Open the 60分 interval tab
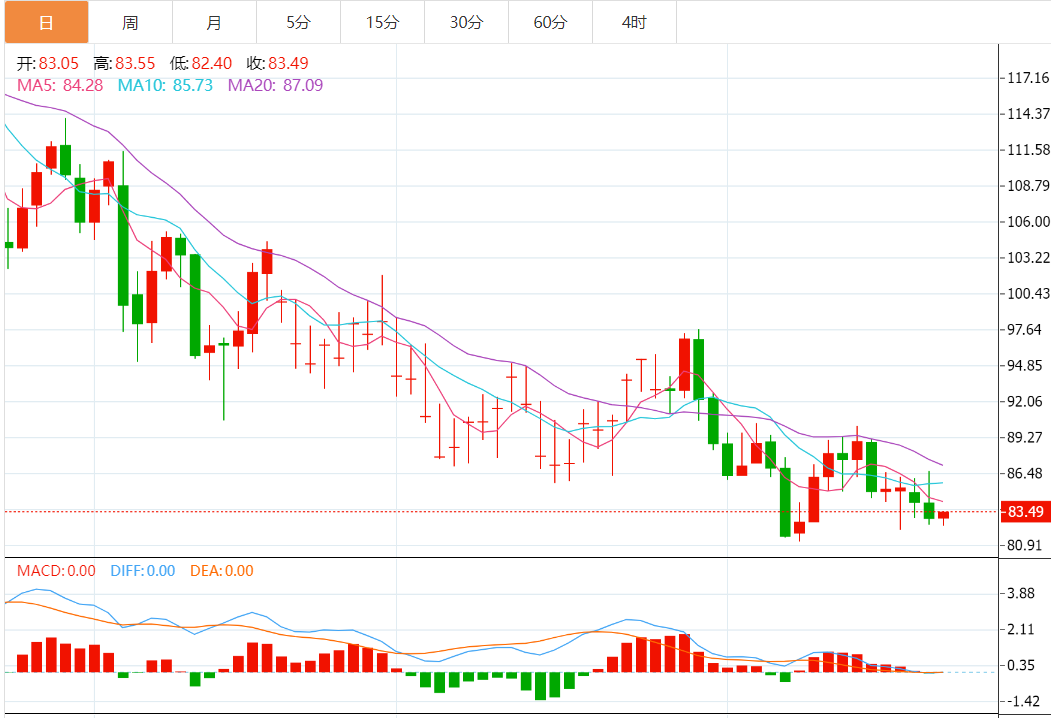The width and height of the screenshot is (1051, 718). point(550,22)
